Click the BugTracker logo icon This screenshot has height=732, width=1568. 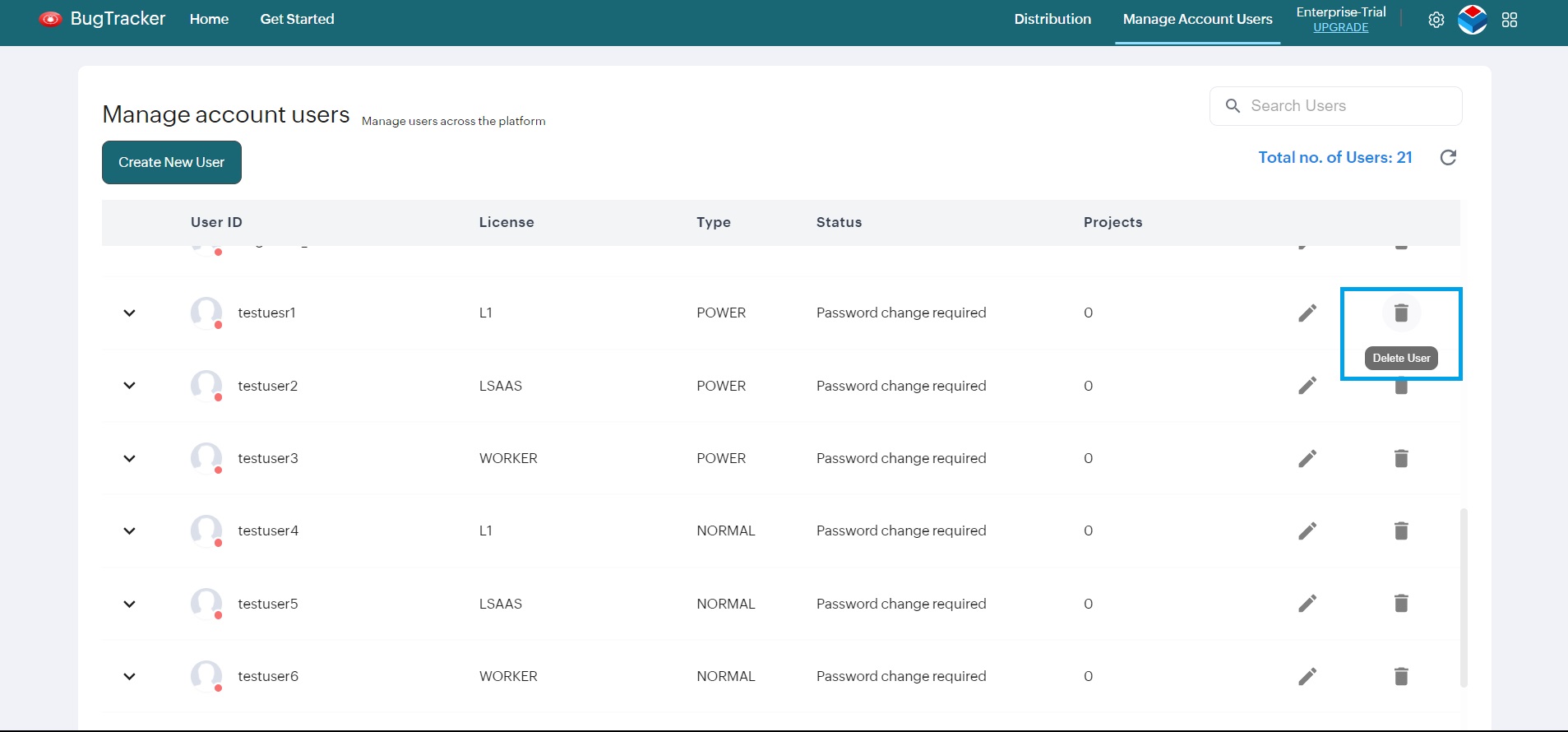click(x=50, y=19)
